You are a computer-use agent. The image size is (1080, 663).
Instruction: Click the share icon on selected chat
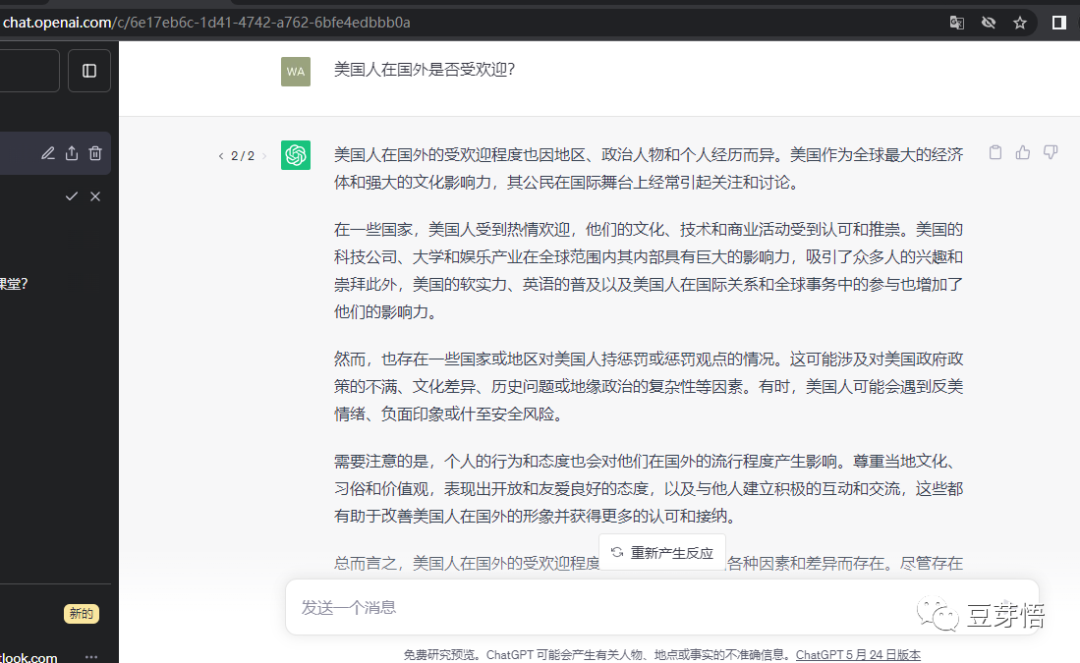(72, 153)
